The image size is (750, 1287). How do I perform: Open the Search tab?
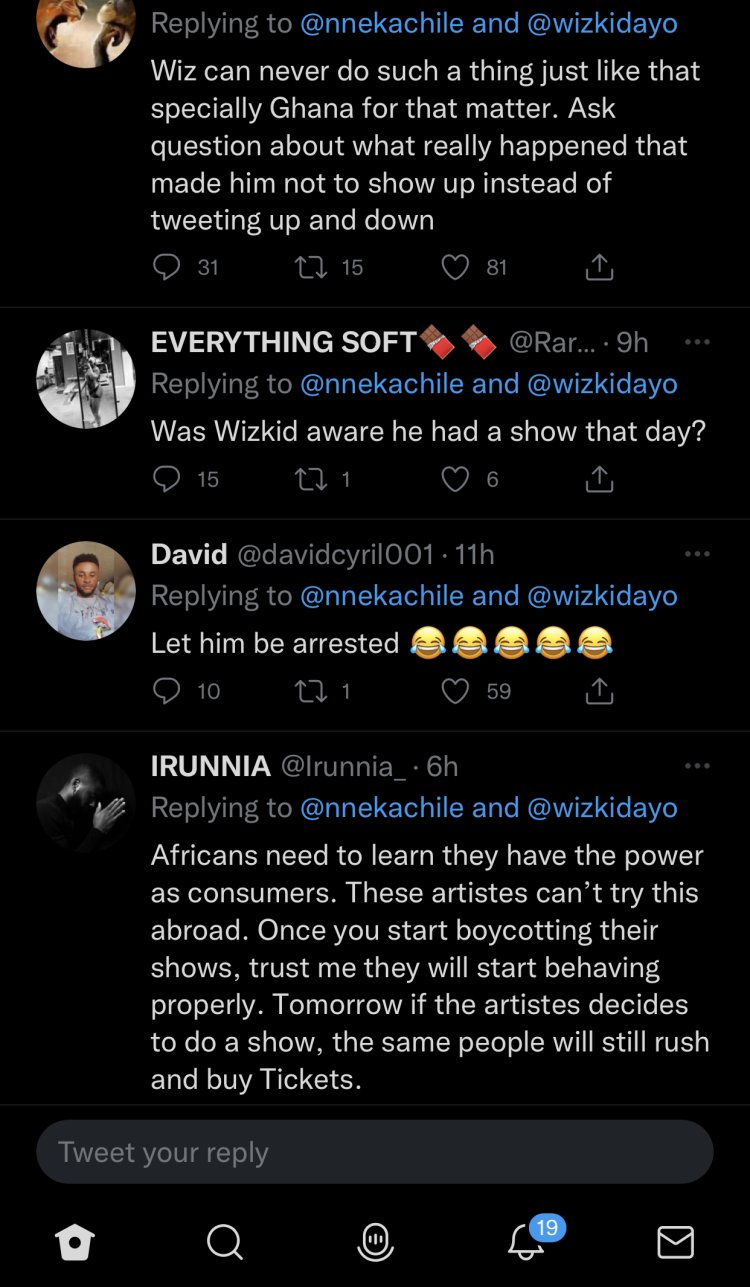click(224, 1242)
